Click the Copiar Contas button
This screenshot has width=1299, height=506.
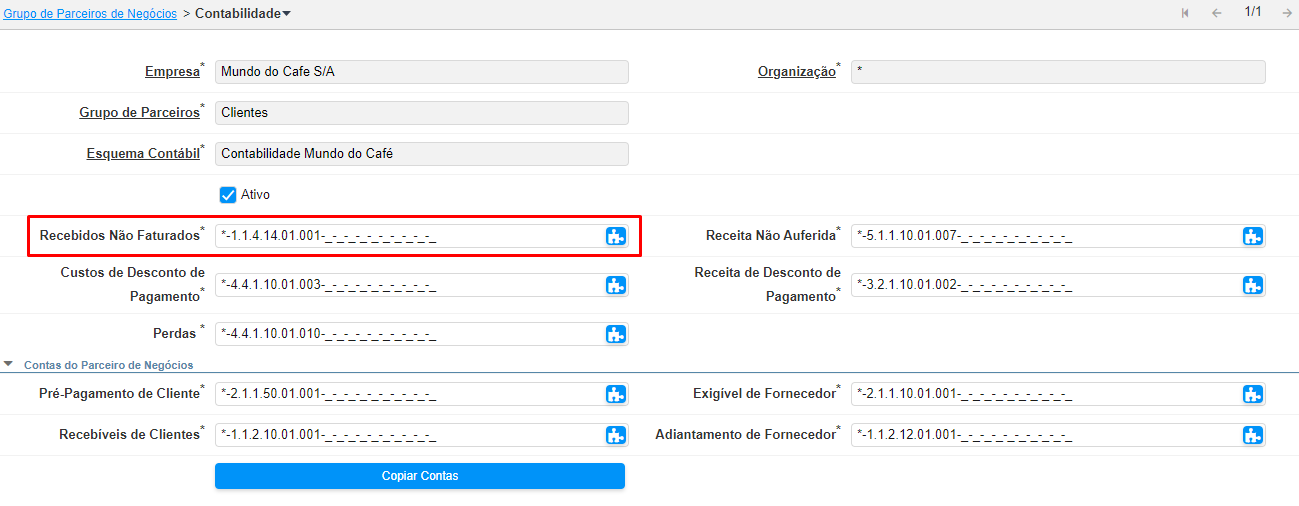tap(419, 476)
